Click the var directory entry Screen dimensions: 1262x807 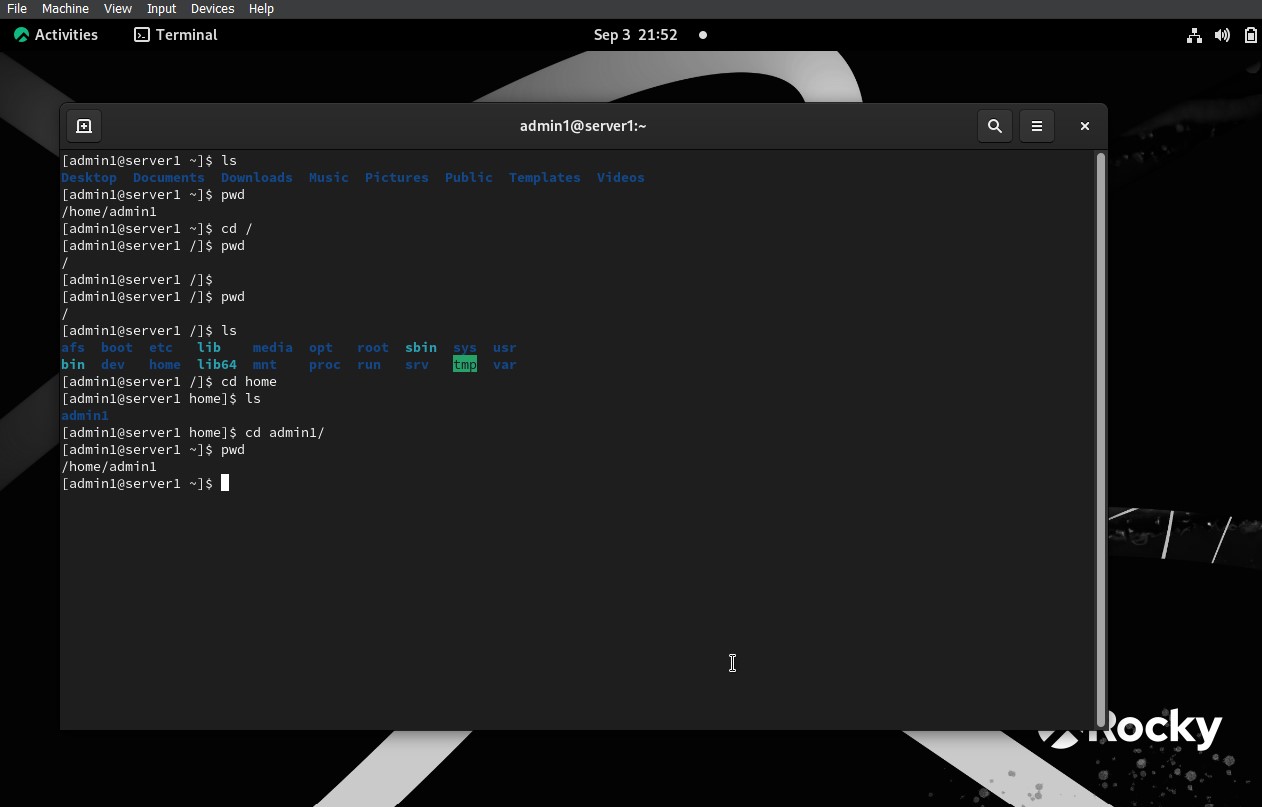point(505,365)
